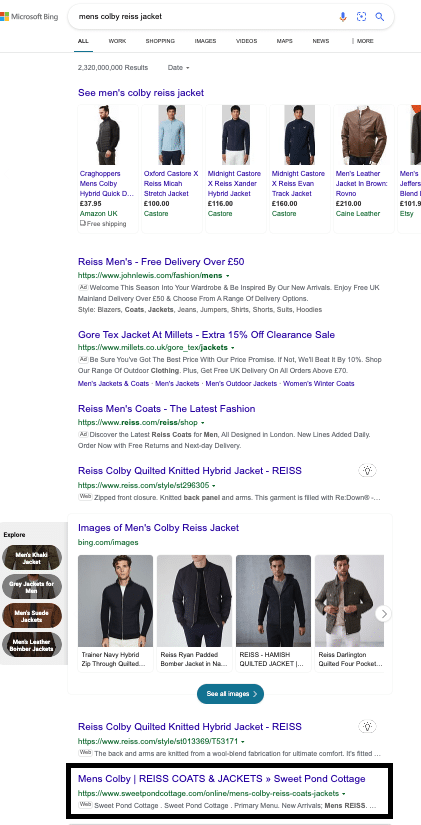
Task: Expand johnlewis.com URL dropdown arrow
Action: (x=227, y=276)
